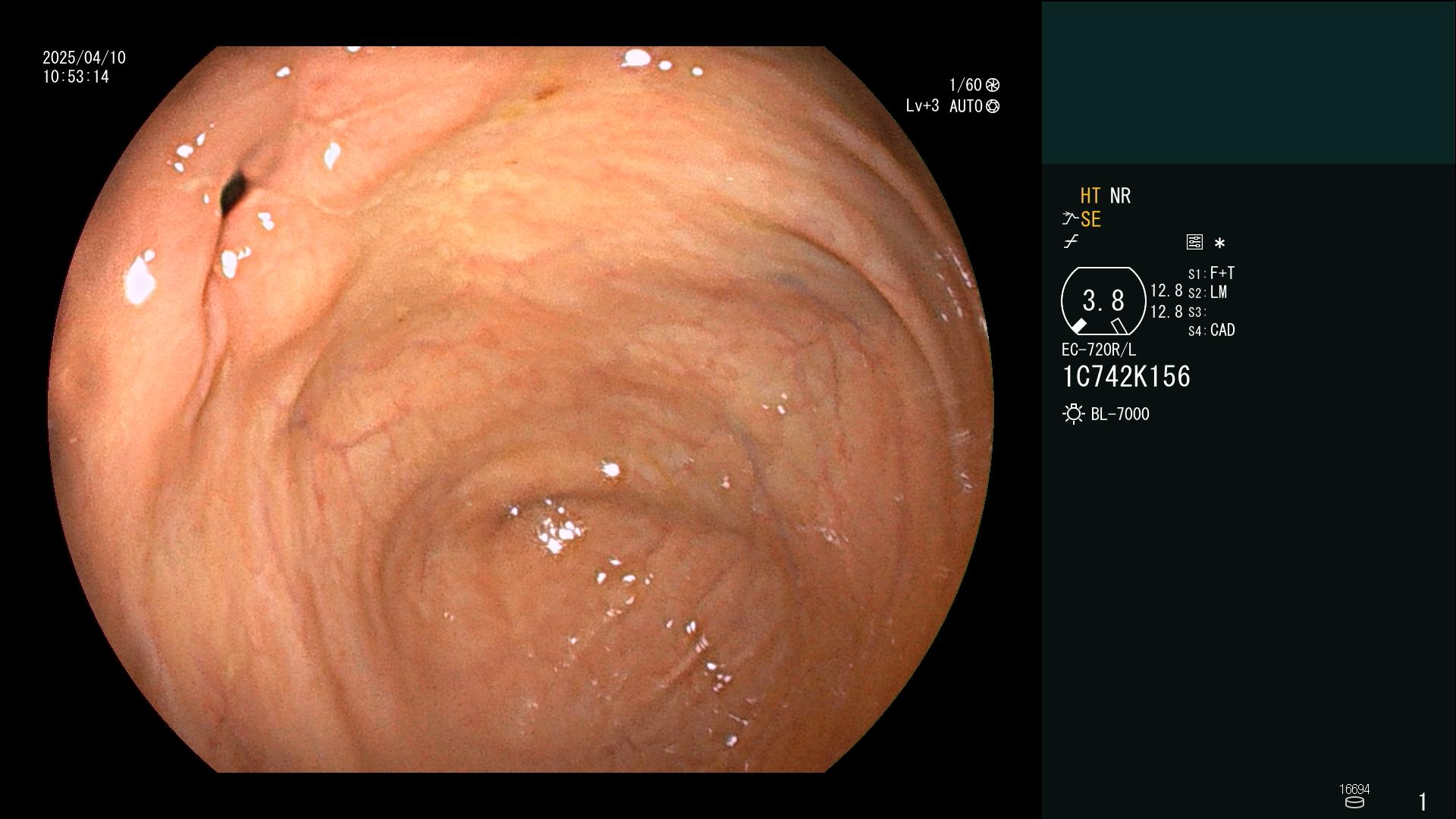
Task: Click the empty S3 switch assignment
Action: click(x=1197, y=312)
